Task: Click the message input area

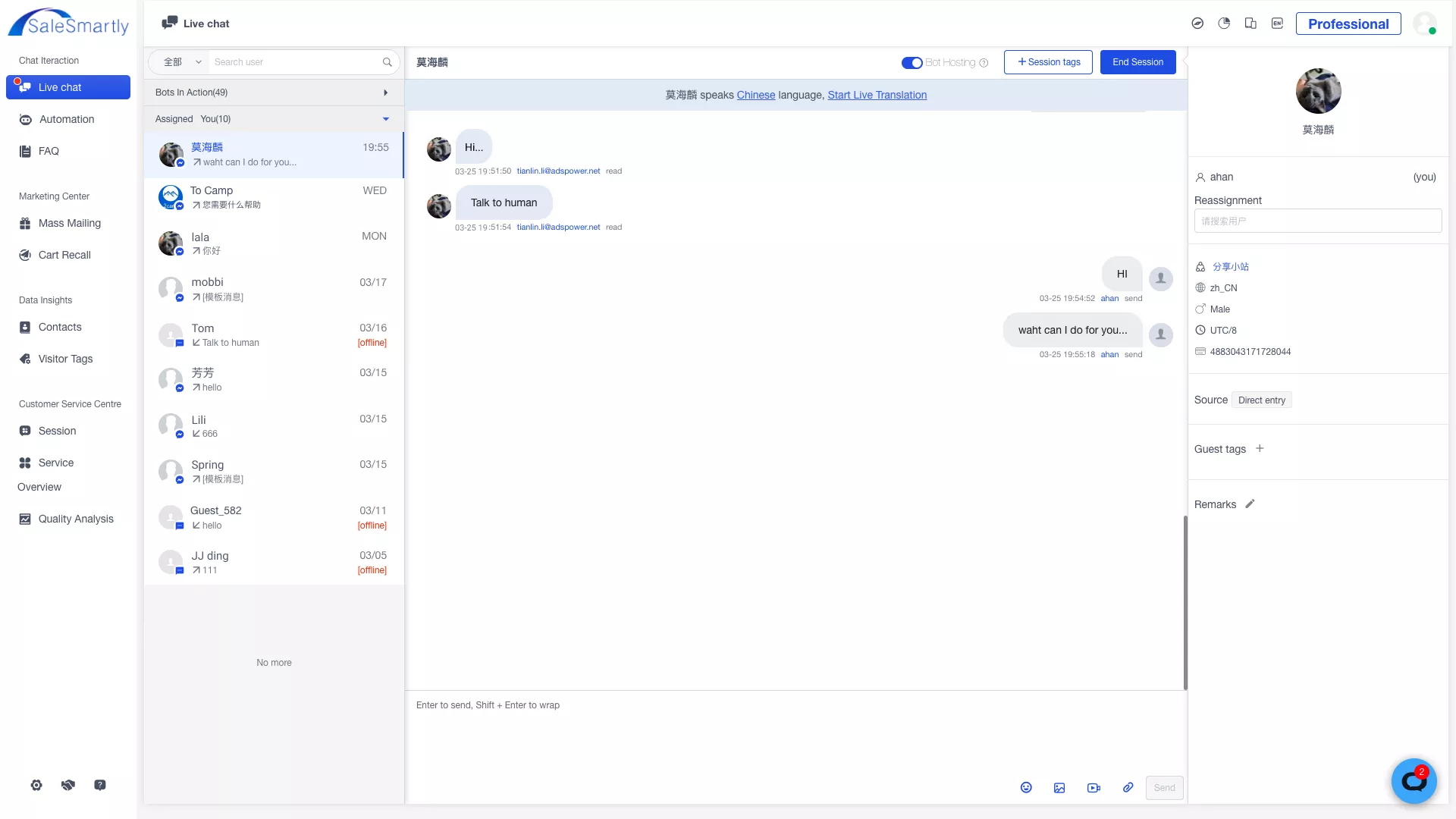Action: pyautogui.click(x=795, y=732)
